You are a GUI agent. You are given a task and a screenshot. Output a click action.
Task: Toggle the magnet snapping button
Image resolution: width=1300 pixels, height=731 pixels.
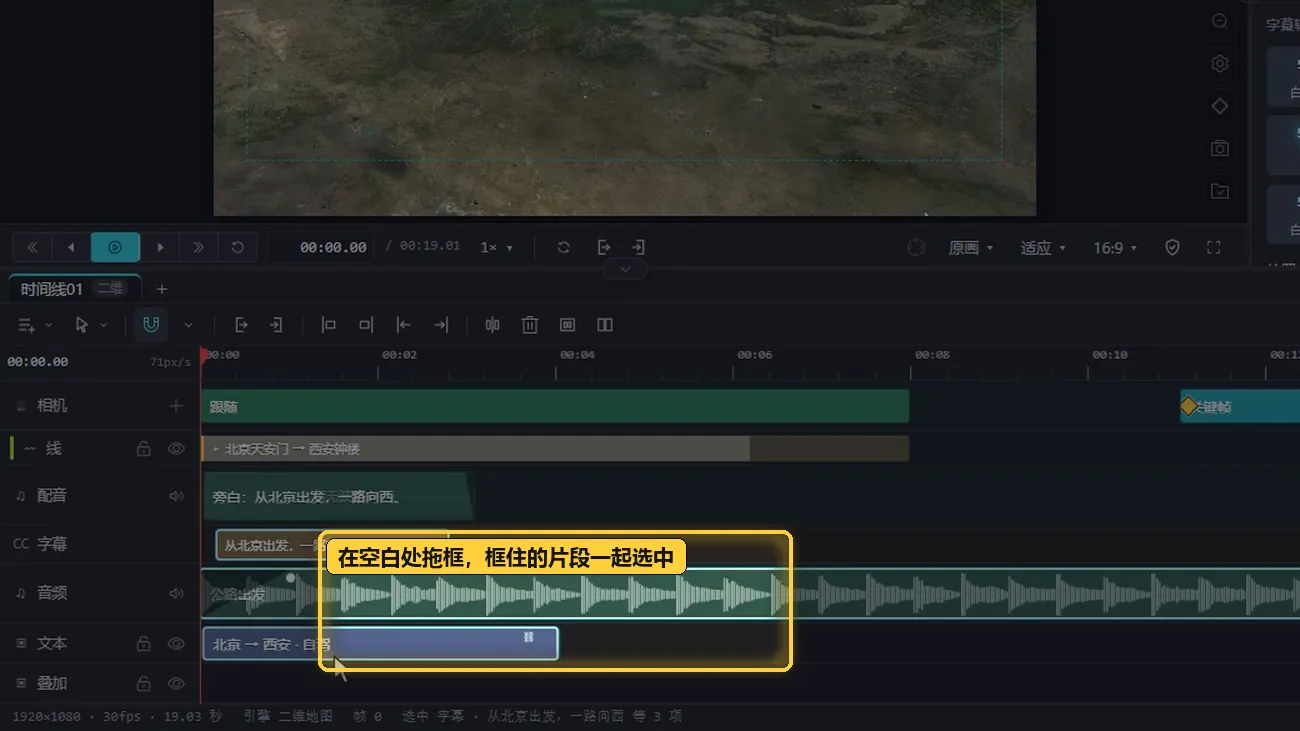pyautogui.click(x=151, y=325)
